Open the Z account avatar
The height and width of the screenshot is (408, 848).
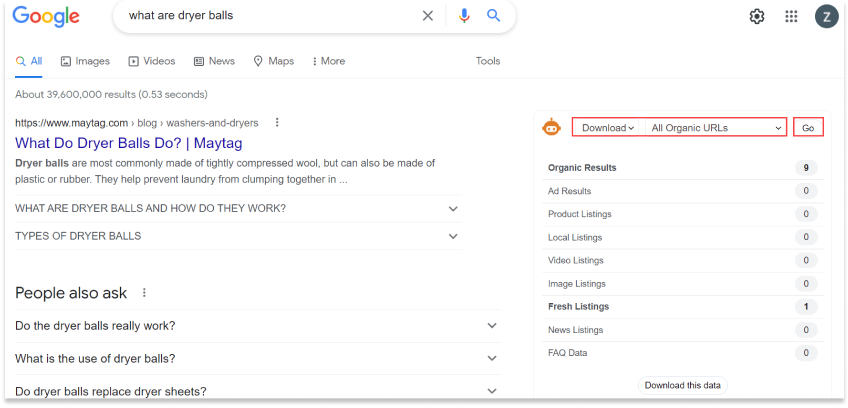pos(826,16)
